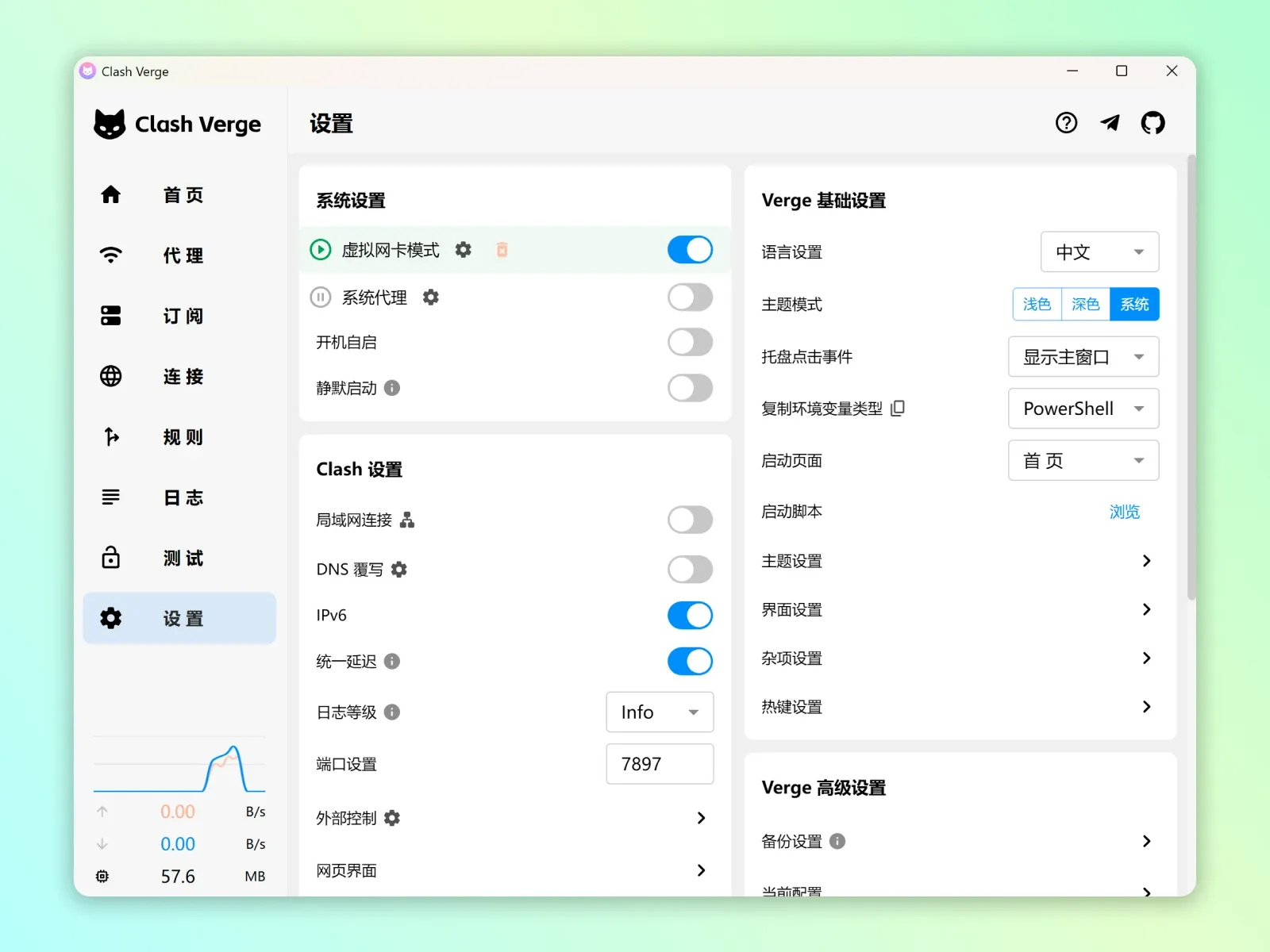1270x952 pixels.
Task: Click the settings page vertical scrollbar
Action: (1191, 378)
